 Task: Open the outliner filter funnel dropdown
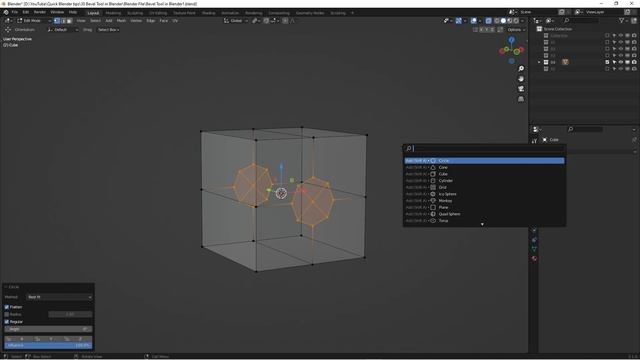tap(624, 20)
